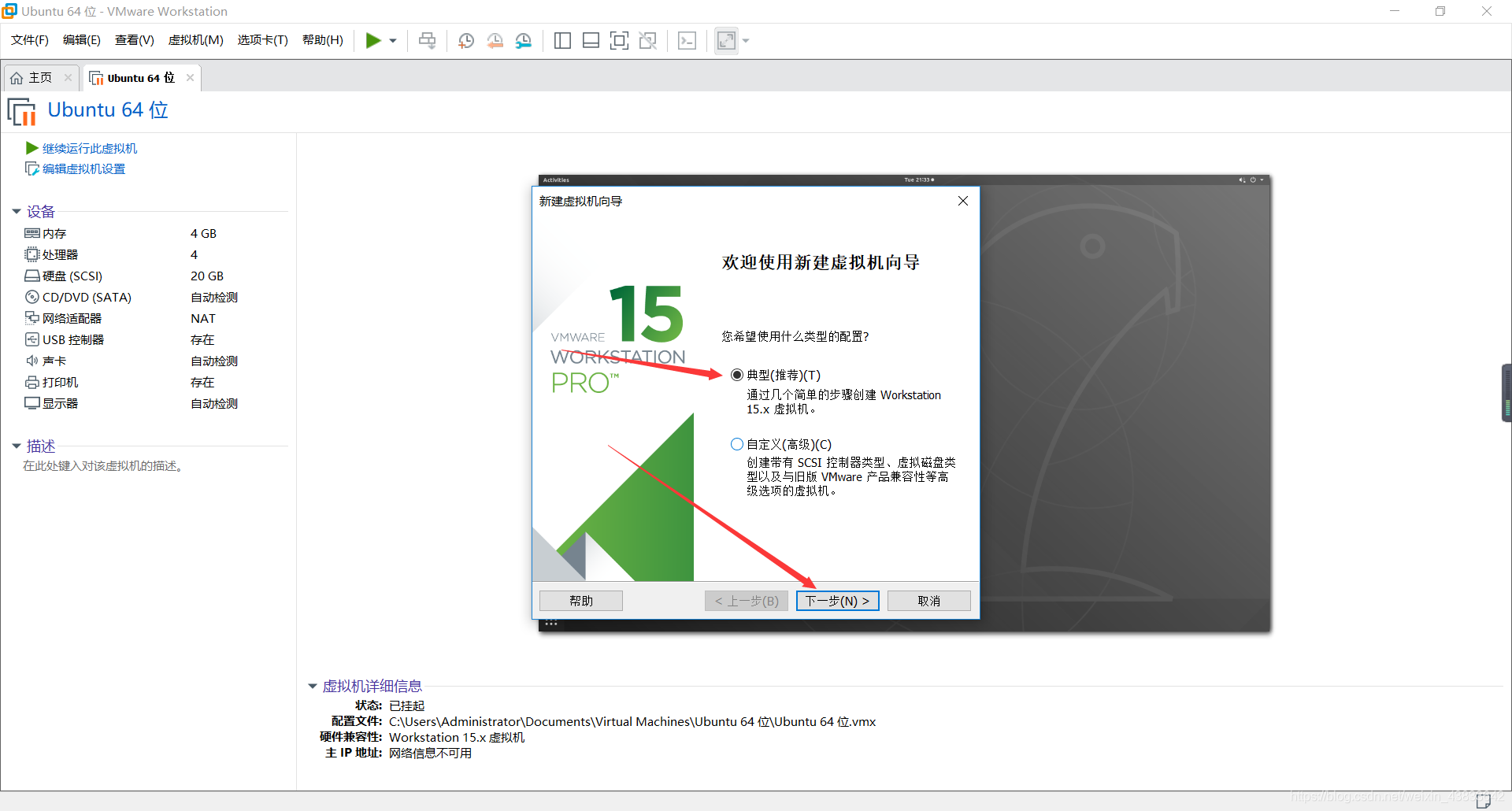The height and width of the screenshot is (811, 1512).
Task: Click the 下一步(N) > button
Action: (x=837, y=601)
